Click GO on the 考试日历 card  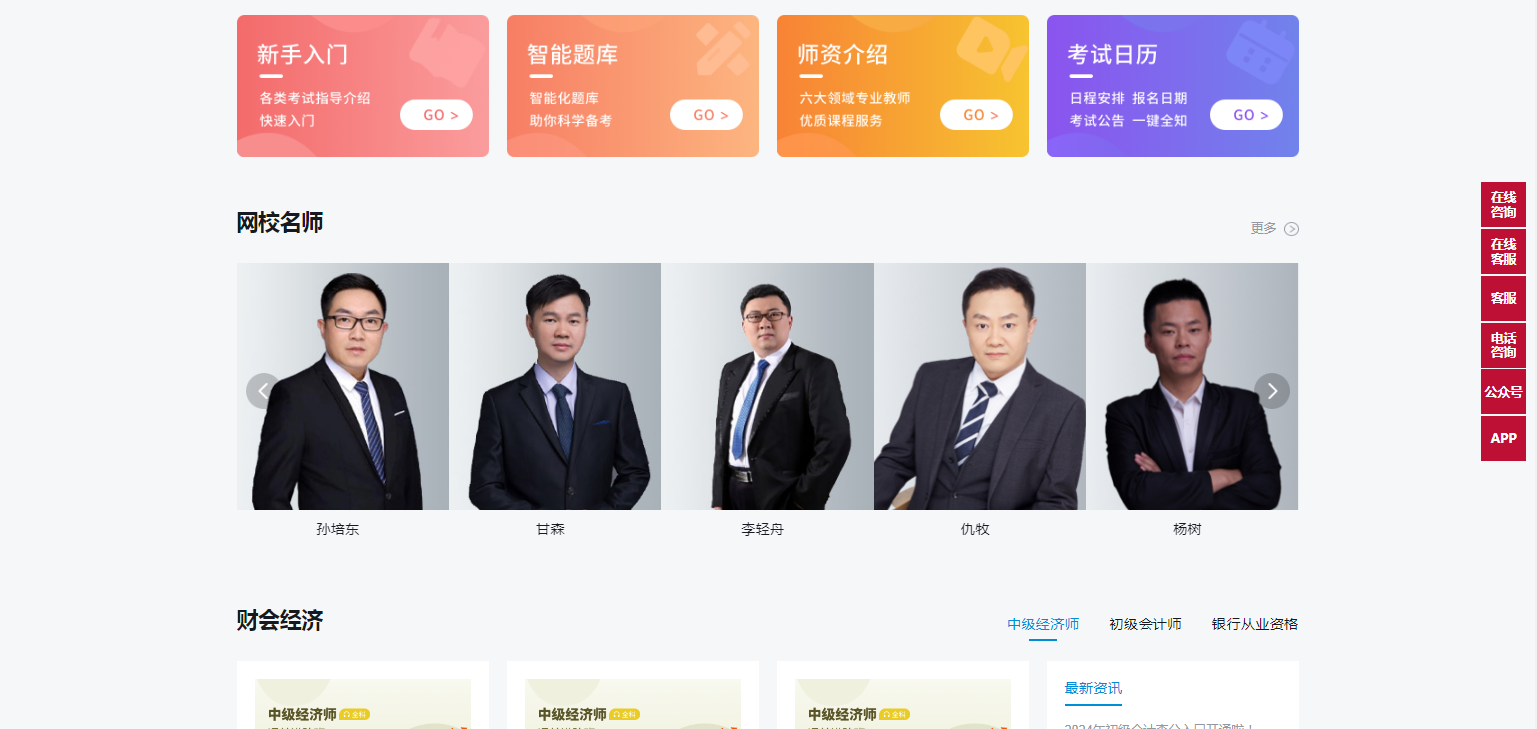coord(1246,115)
